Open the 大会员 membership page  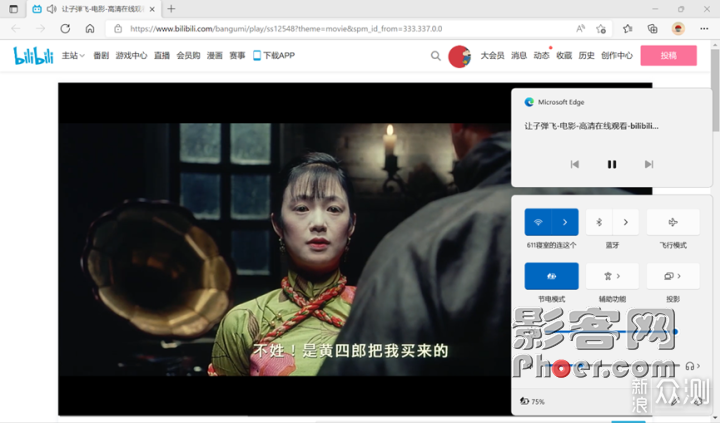coord(492,56)
